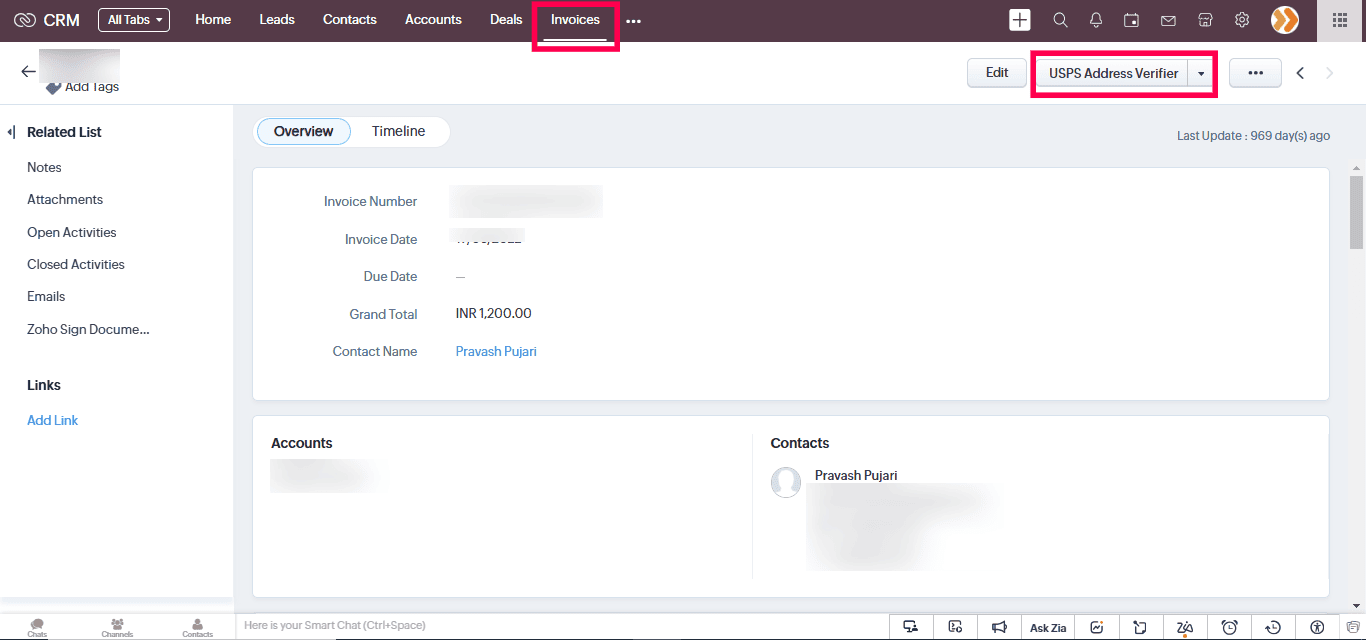The image size is (1366, 640).
Task: Click the Ask Zia button
Action: (1048, 628)
